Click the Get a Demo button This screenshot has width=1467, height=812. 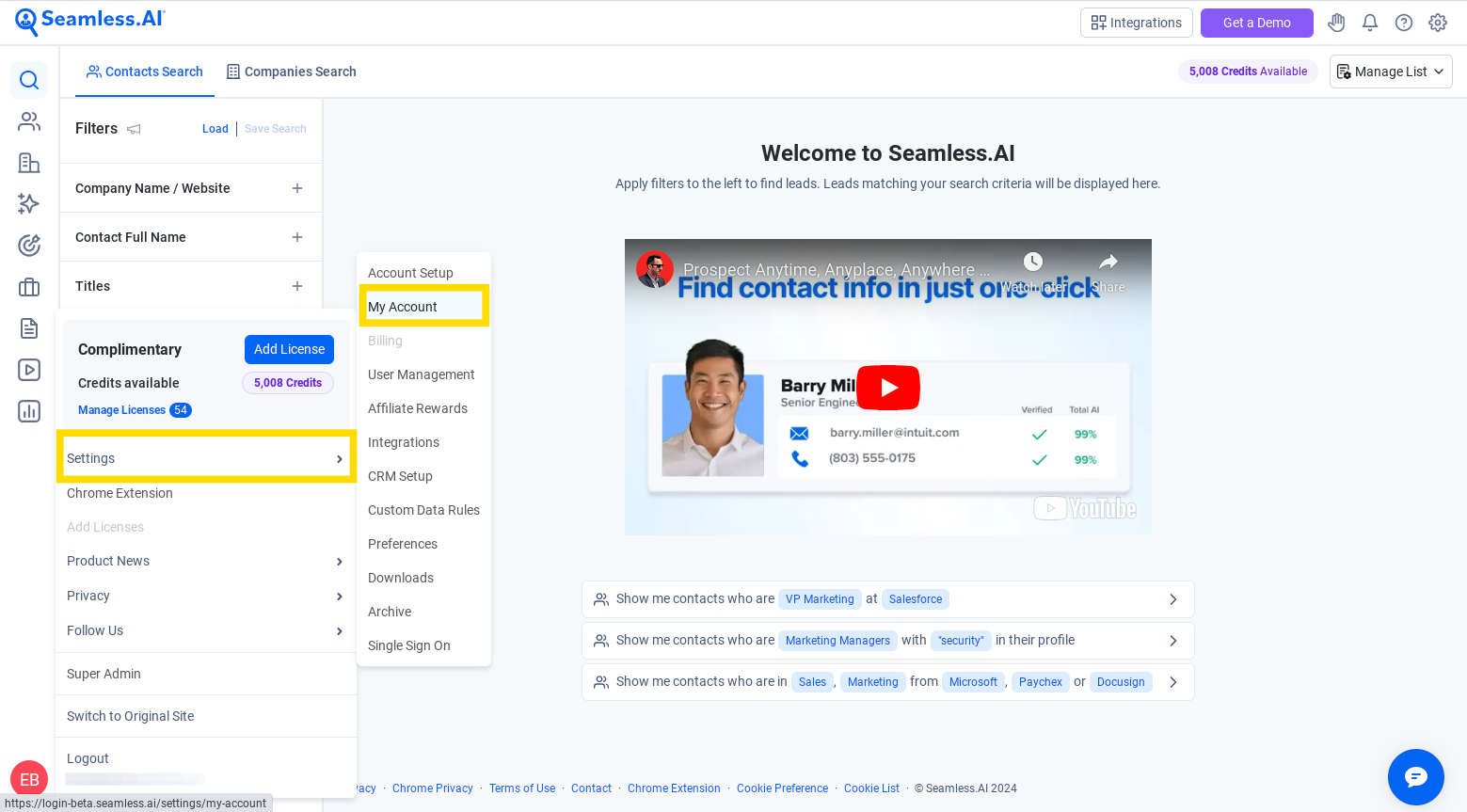(x=1256, y=23)
